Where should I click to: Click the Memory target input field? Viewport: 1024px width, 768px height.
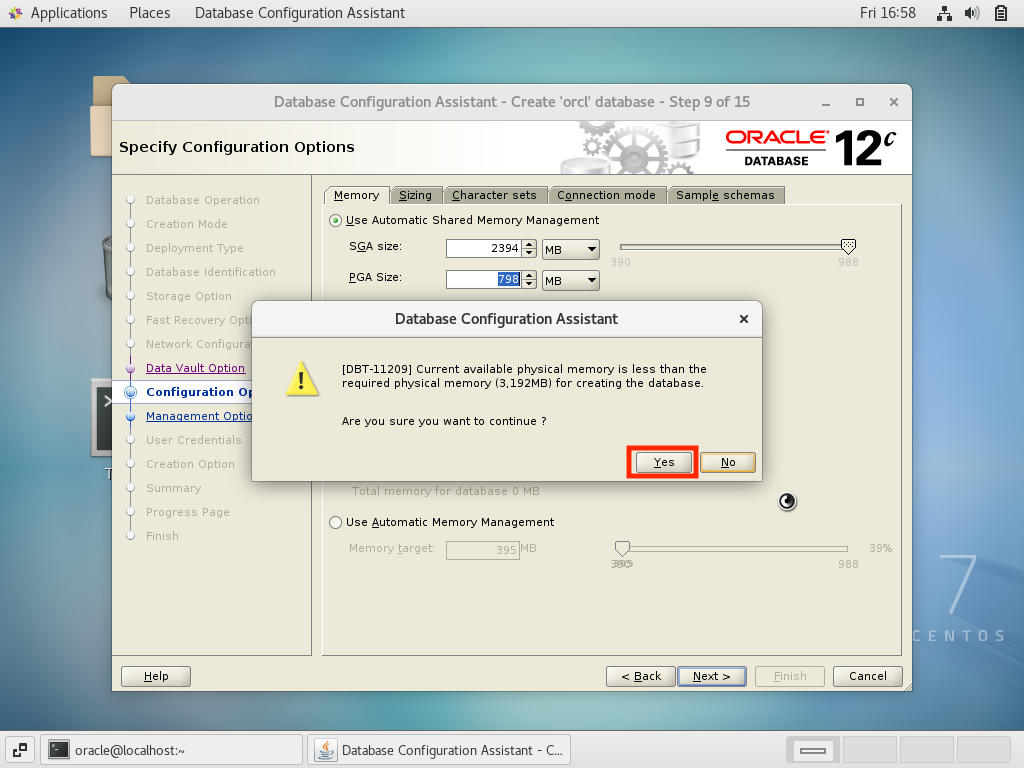tap(483, 550)
